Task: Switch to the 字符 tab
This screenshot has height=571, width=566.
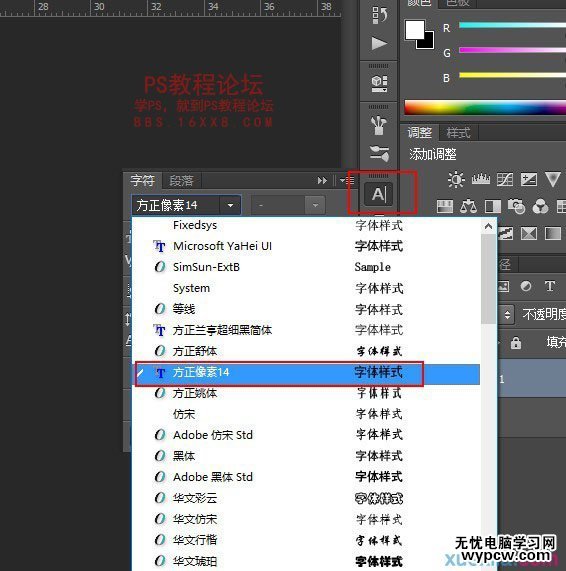Action: pyautogui.click(x=142, y=180)
